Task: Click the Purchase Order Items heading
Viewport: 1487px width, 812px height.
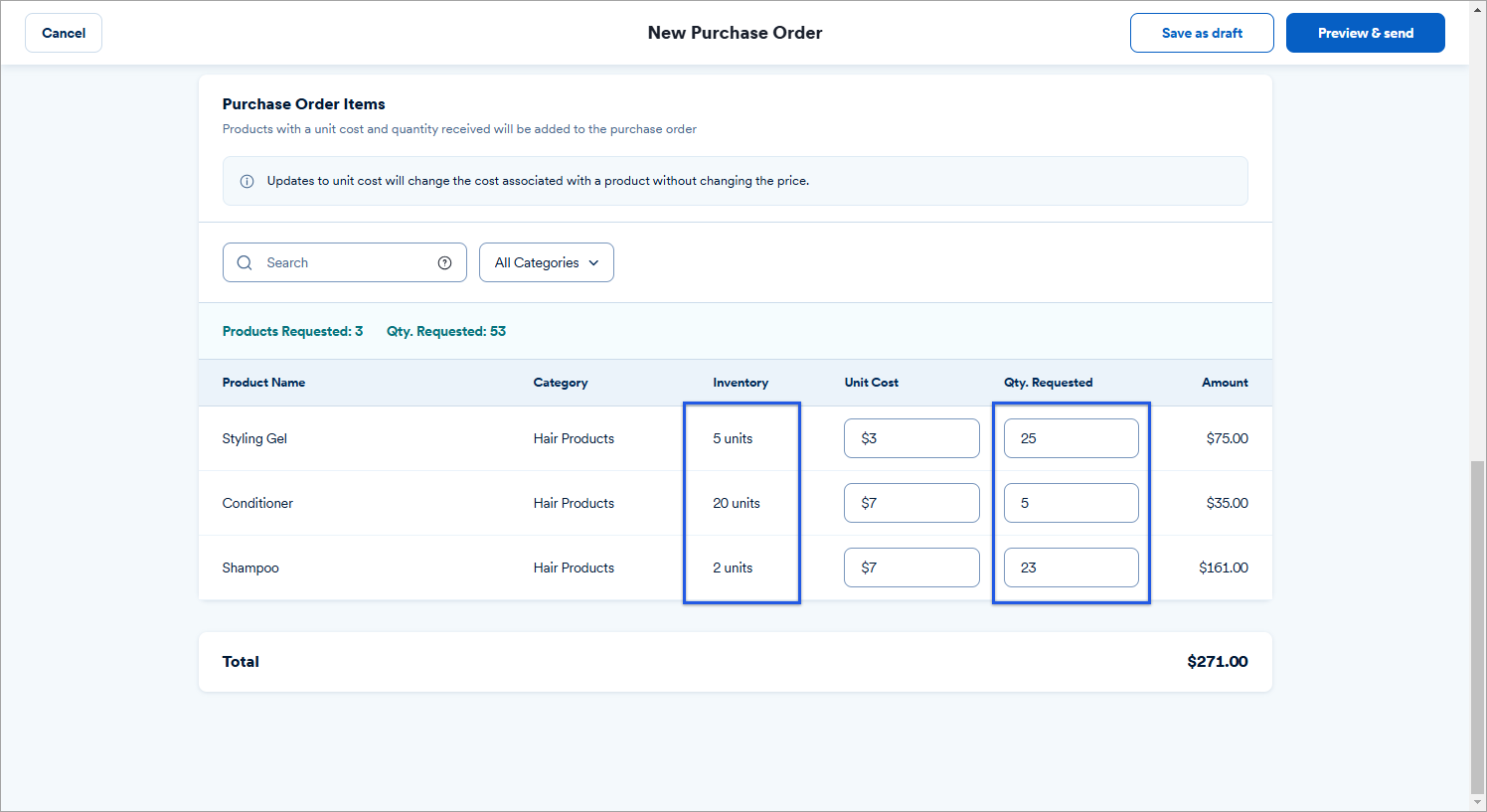Action: click(303, 104)
